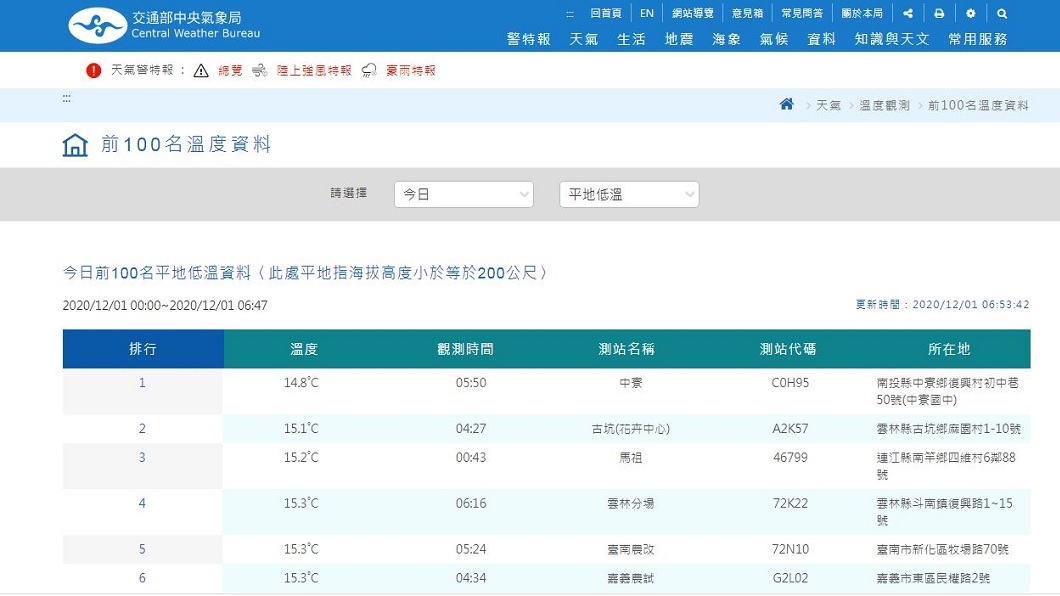
Task: Click the 觀測時間 column header
Action: tap(465, 349)
